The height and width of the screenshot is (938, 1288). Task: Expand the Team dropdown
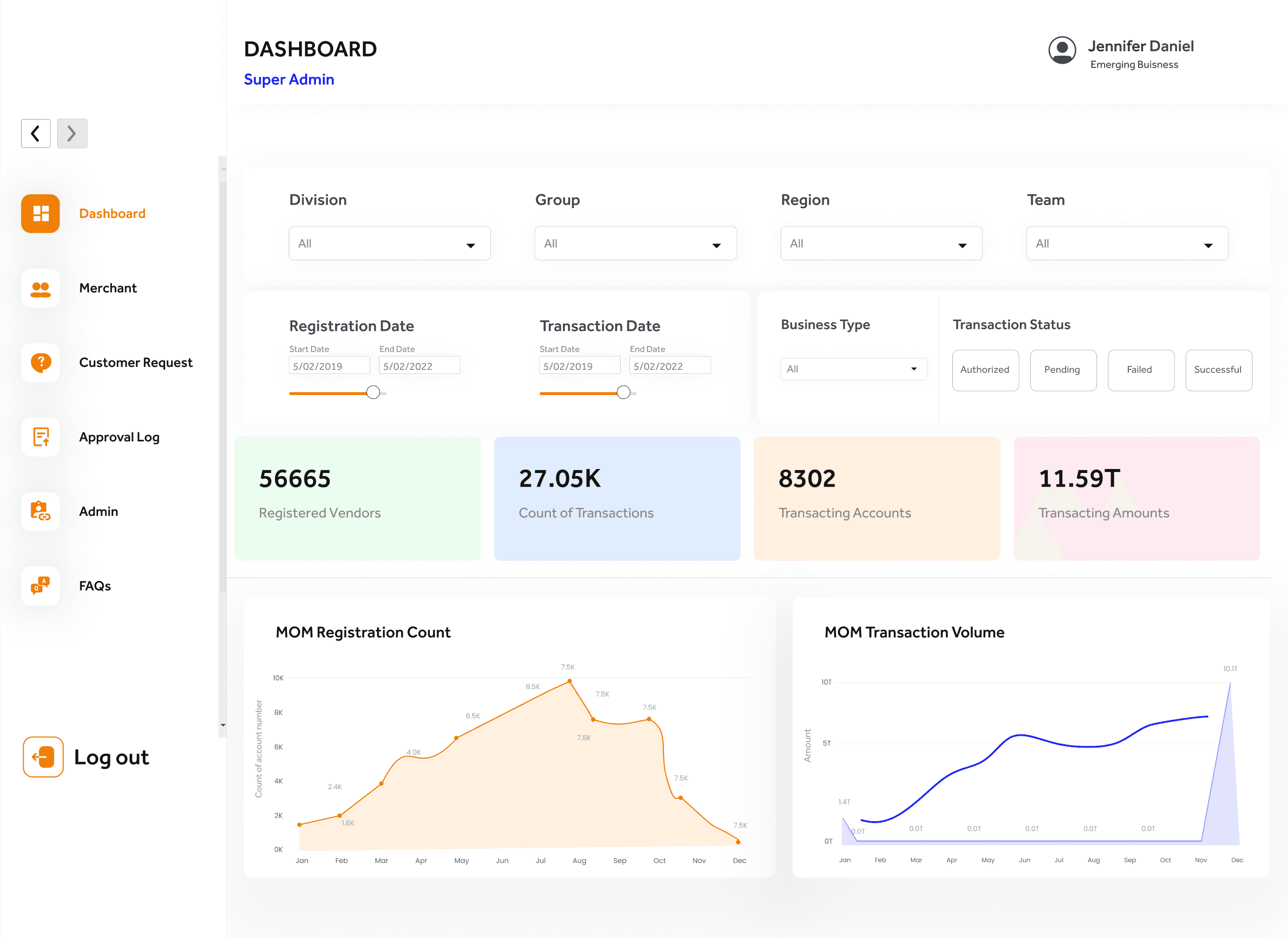(x=1127, y=244)
